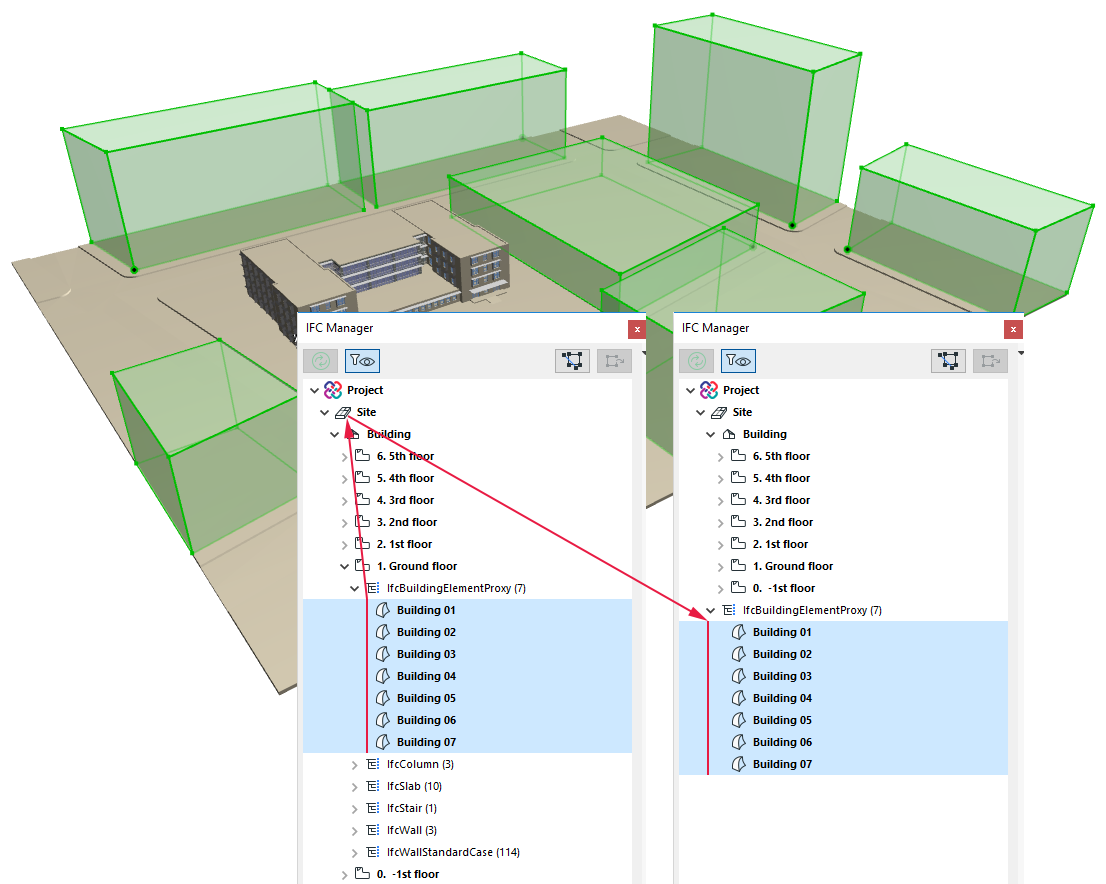Image resolution: width=1106 pixels, height=884 pixels.
Task: Expand IfcColumn (3) group
Action: click(355, 765)
